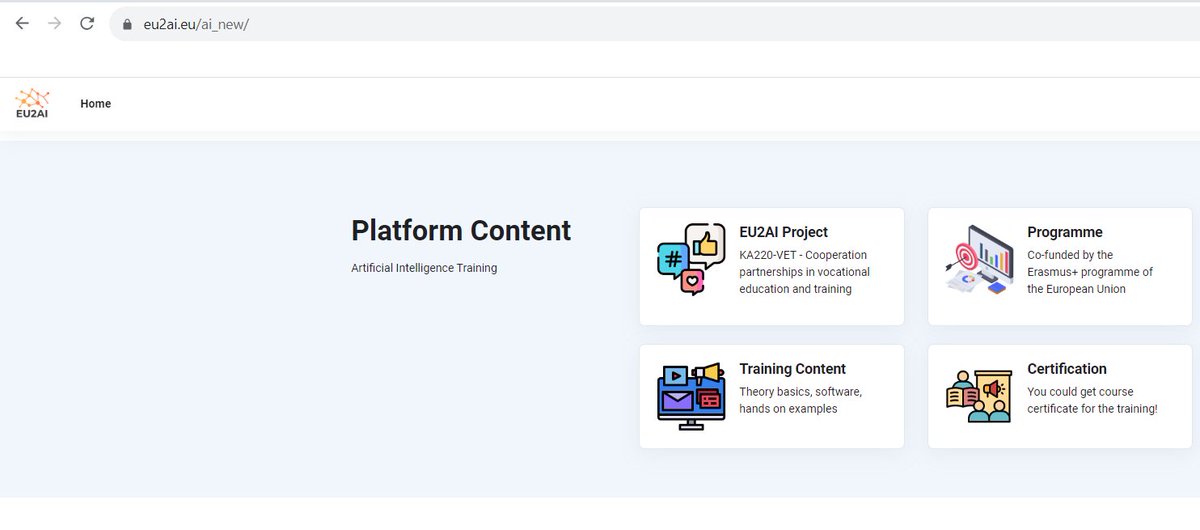This screenshot has width=1200, height=530.
Task: Click the Theory basics, software description
Action: (x=800, y=400)
